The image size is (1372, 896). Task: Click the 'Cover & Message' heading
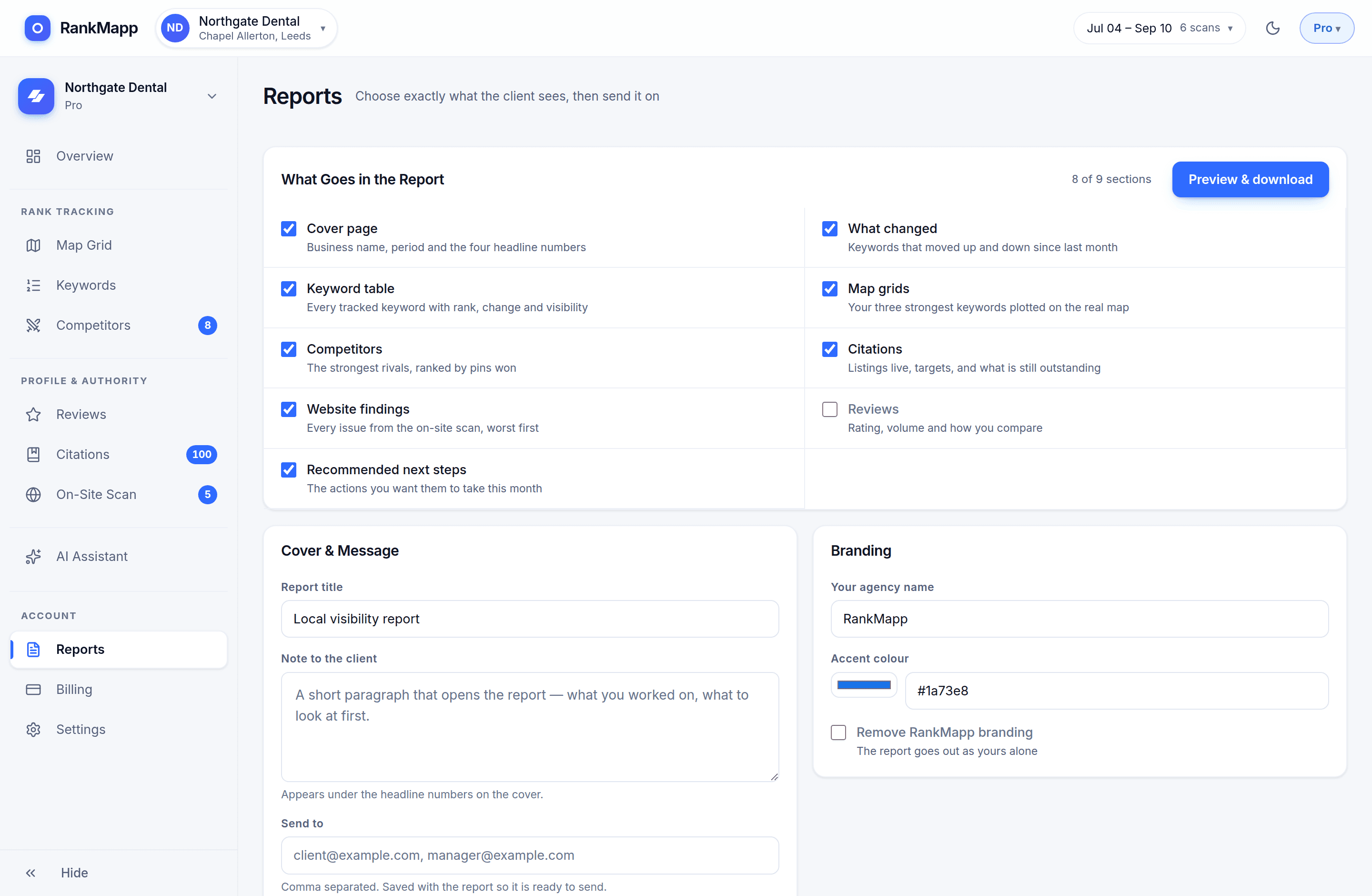pos(340,550)
